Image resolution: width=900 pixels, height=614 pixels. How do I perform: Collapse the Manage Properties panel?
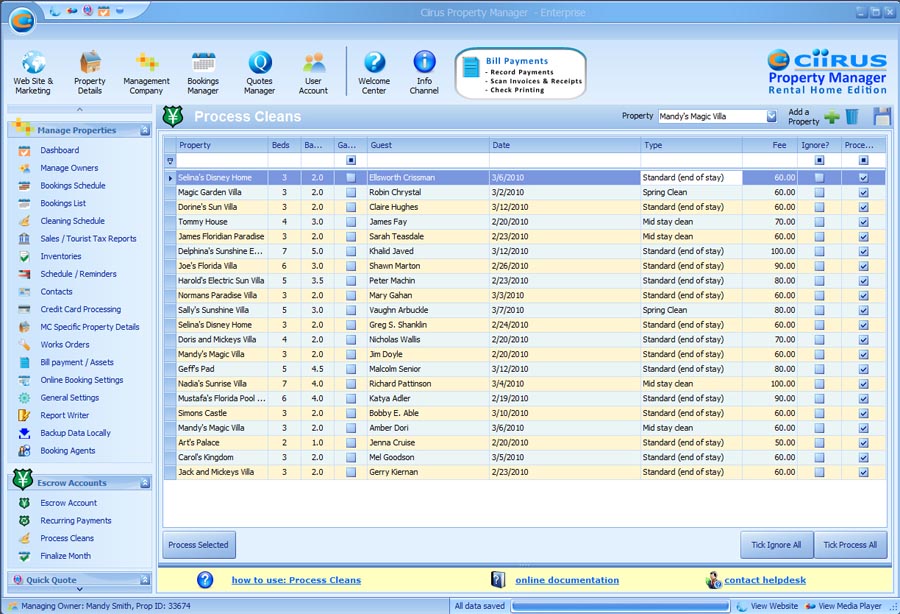tap(145, 131)
